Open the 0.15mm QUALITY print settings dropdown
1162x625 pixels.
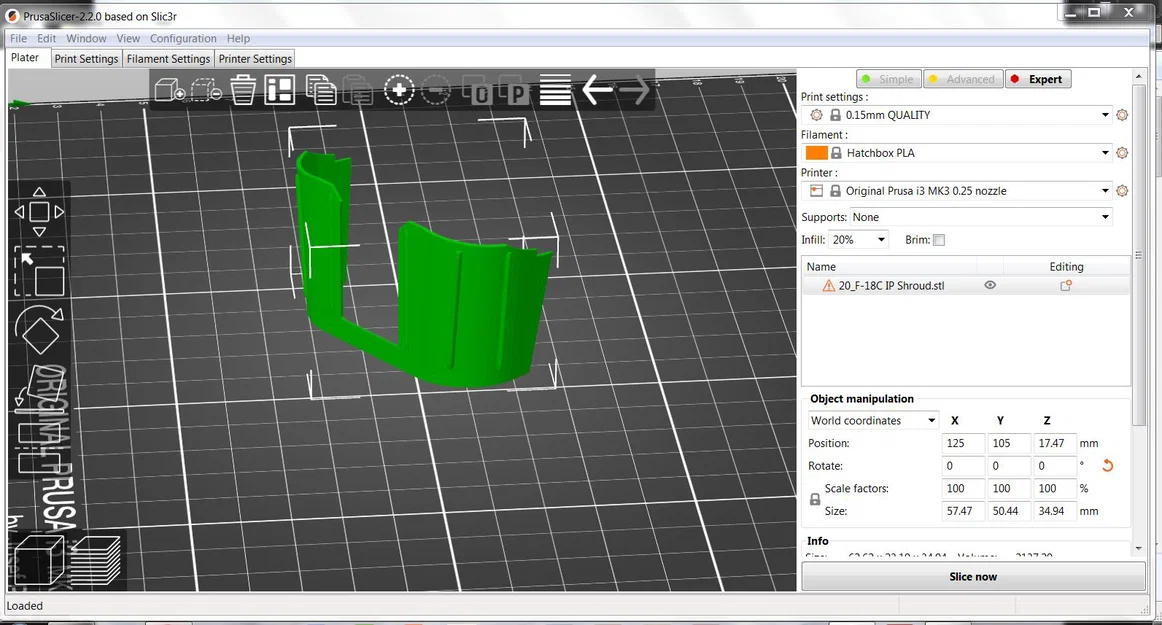pyautogui.click(x=956, y=115)
